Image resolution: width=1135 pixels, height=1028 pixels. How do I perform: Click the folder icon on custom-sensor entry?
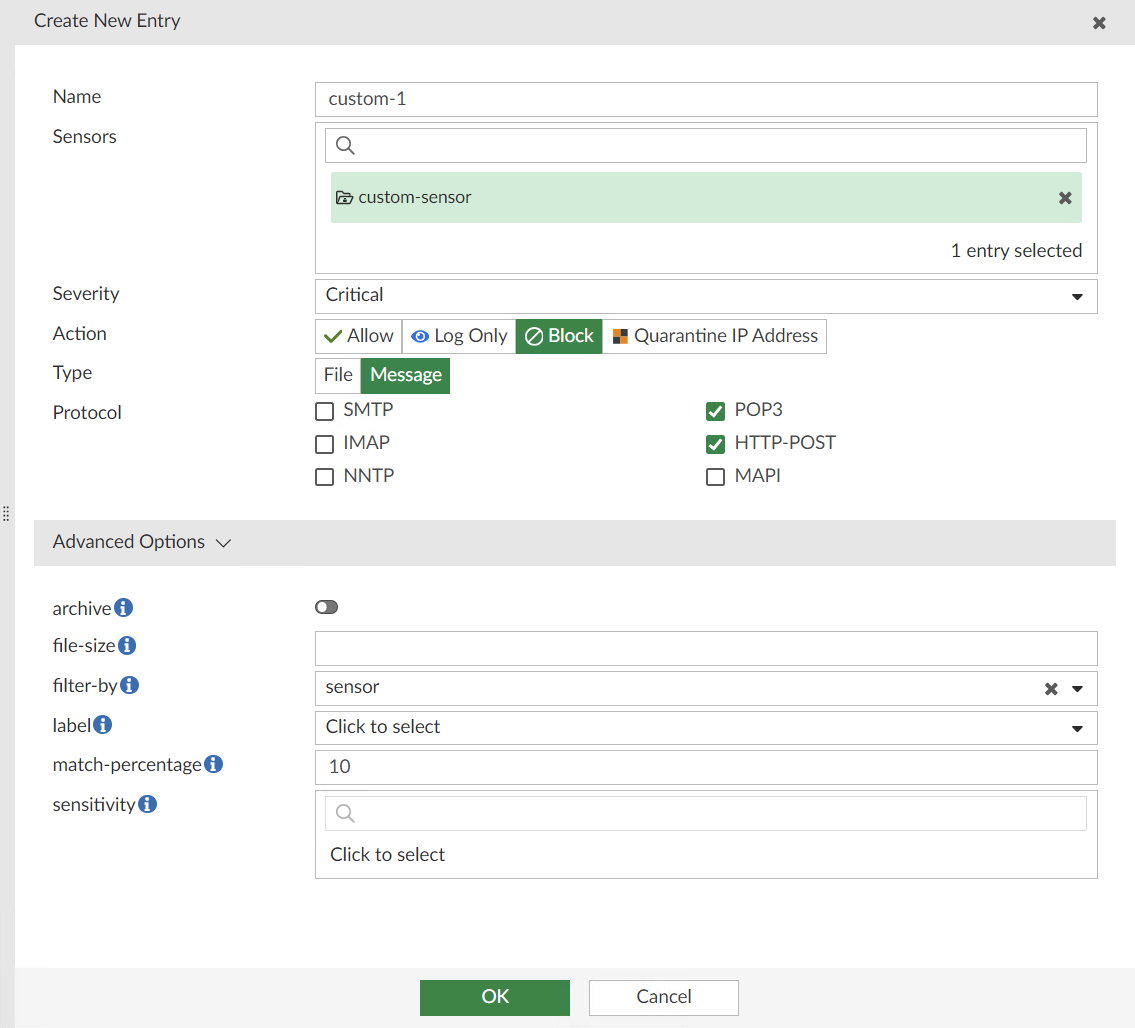click(x=347, y=197)
